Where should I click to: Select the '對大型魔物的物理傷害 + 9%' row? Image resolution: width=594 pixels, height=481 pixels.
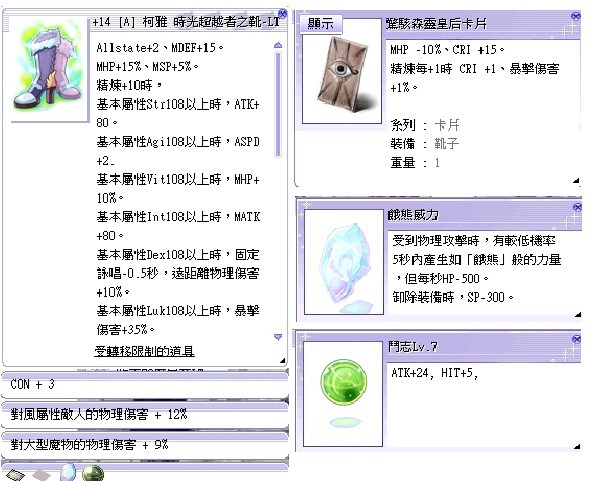pyautogui.click(x=144, y=445)
